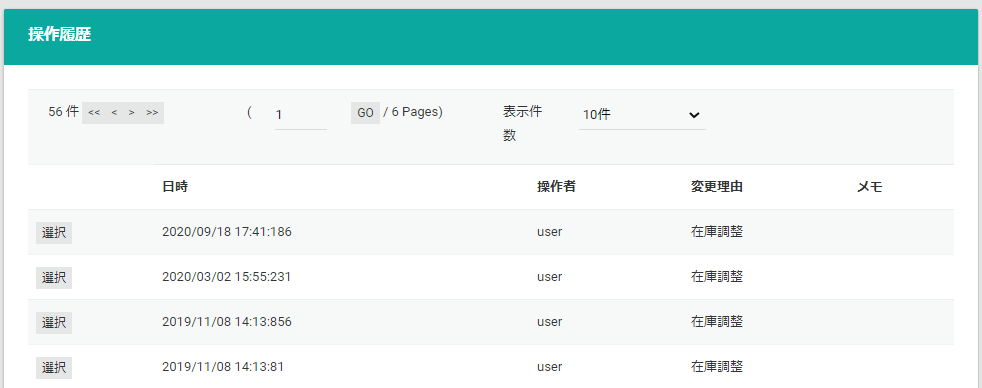982x388 pixels.
Task: Go to previous page with < button
Action: (x=114, y=113)
